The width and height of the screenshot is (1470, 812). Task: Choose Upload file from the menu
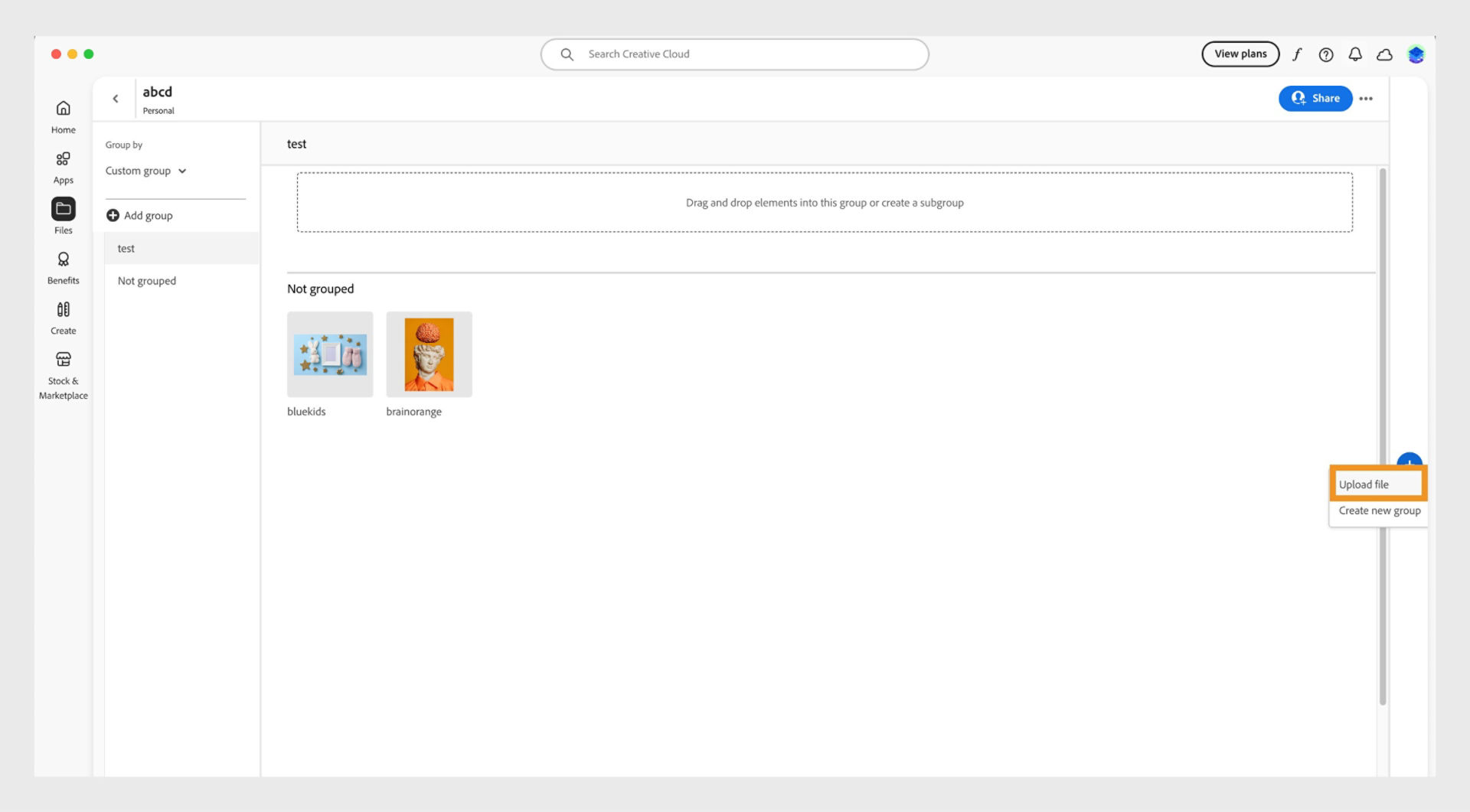pyautogui.click(x=1377, y=484)
